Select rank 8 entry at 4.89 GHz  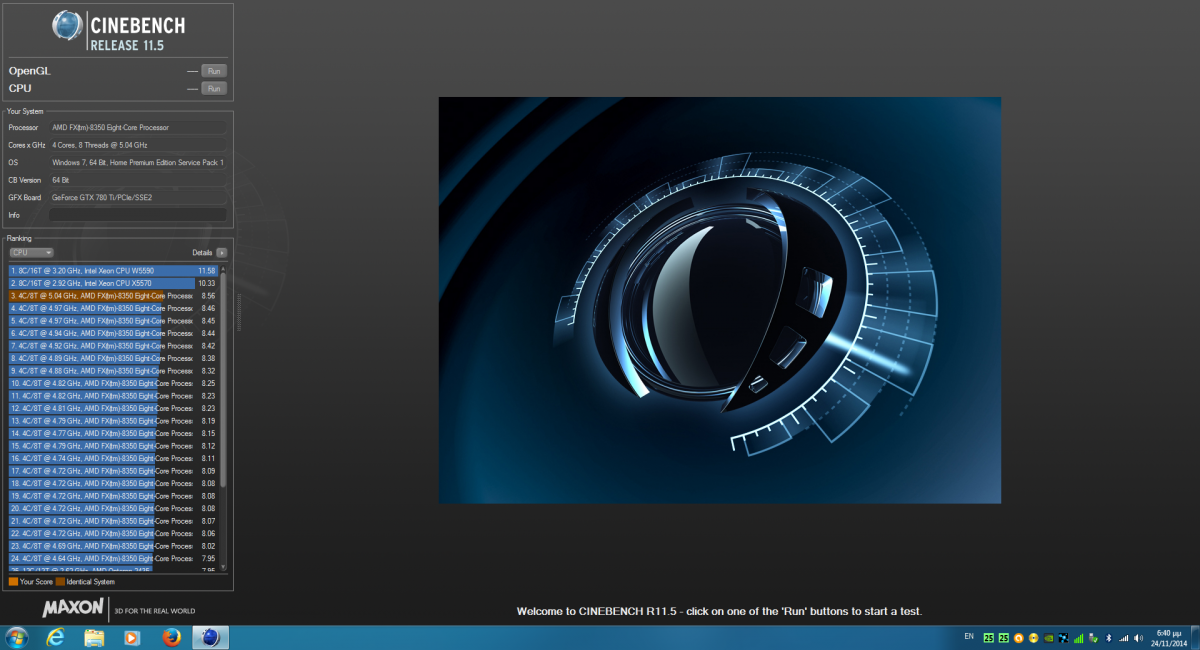click(x=114, y=359)
